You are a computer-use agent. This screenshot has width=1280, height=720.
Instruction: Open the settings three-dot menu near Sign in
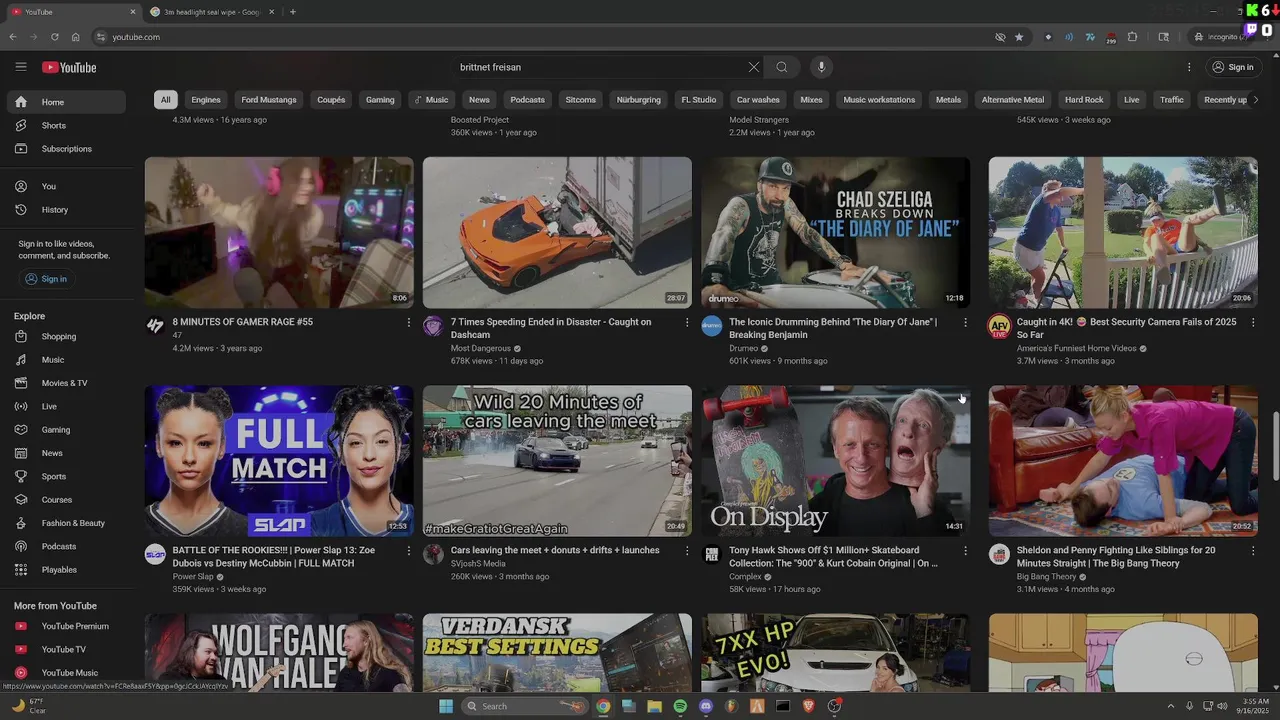(1189, 67)
